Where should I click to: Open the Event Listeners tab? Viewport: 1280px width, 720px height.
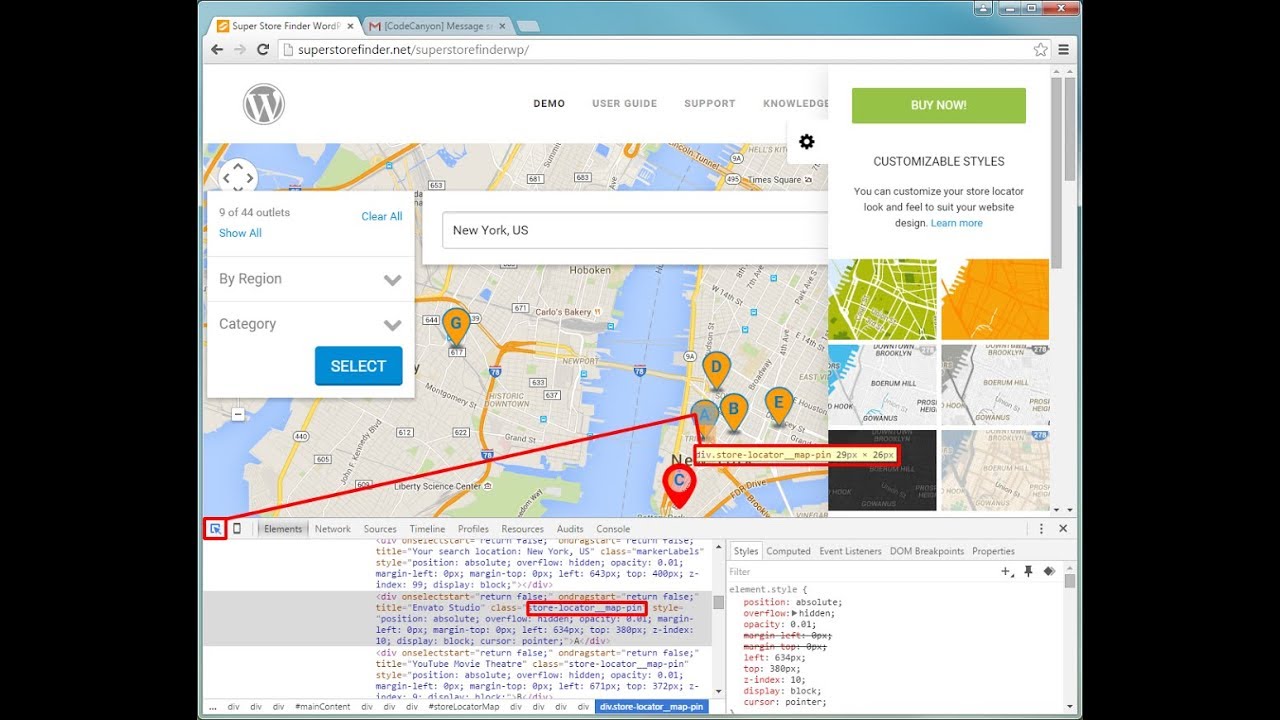click(x=851, y=551)
